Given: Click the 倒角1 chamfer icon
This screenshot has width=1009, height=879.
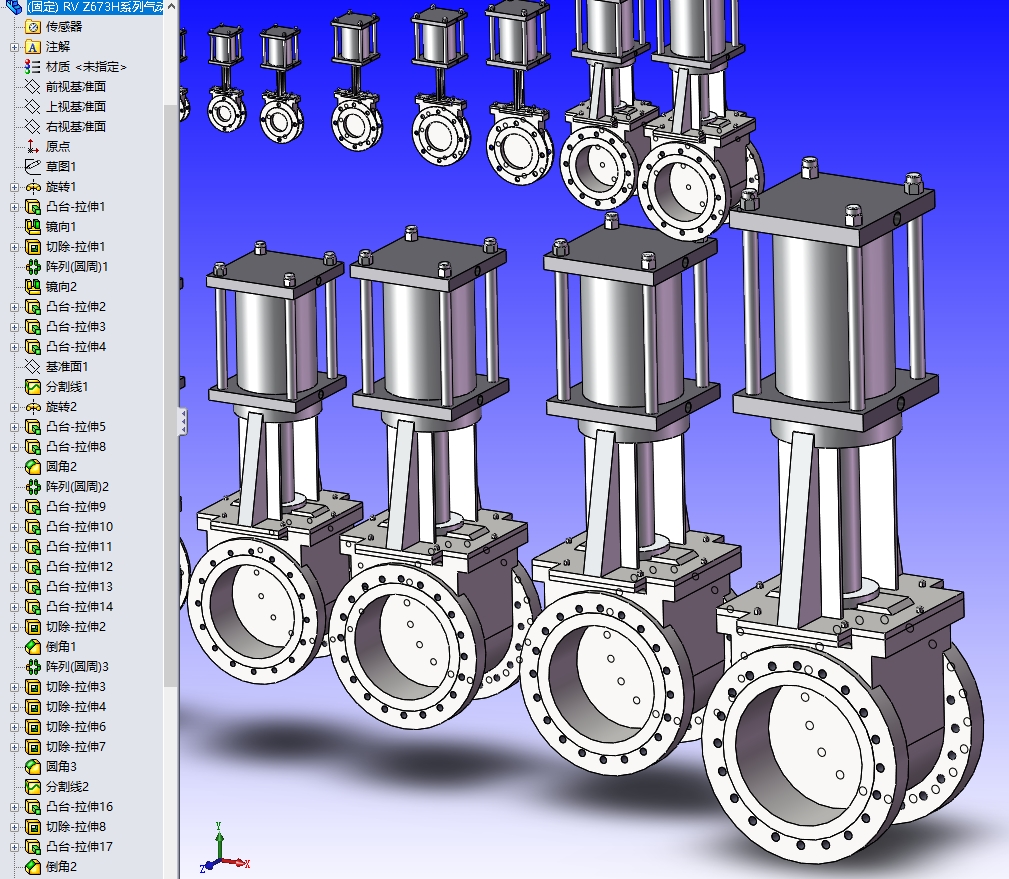Looking at the screenshot, I should tap(32, 646).
